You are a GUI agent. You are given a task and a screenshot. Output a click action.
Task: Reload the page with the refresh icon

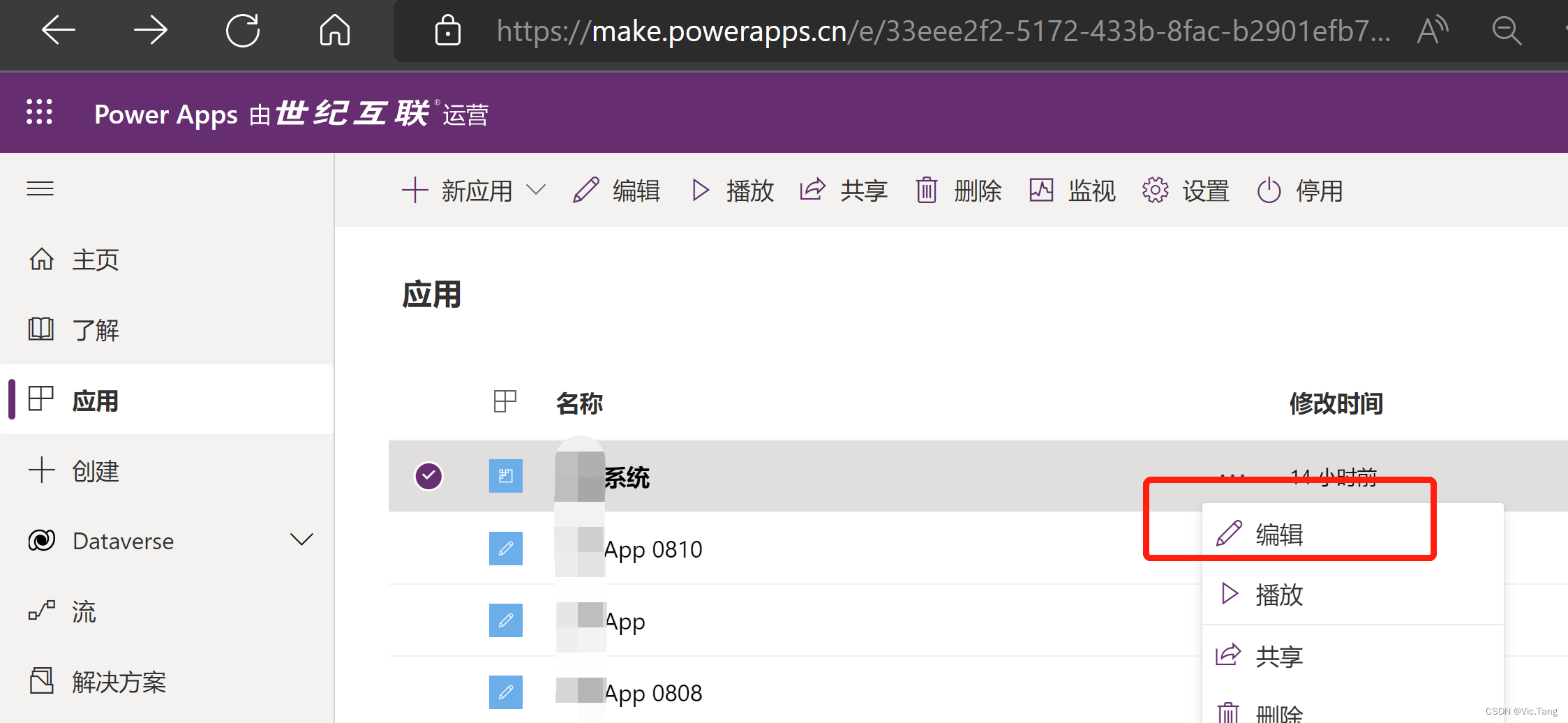(x=242, y=31)
